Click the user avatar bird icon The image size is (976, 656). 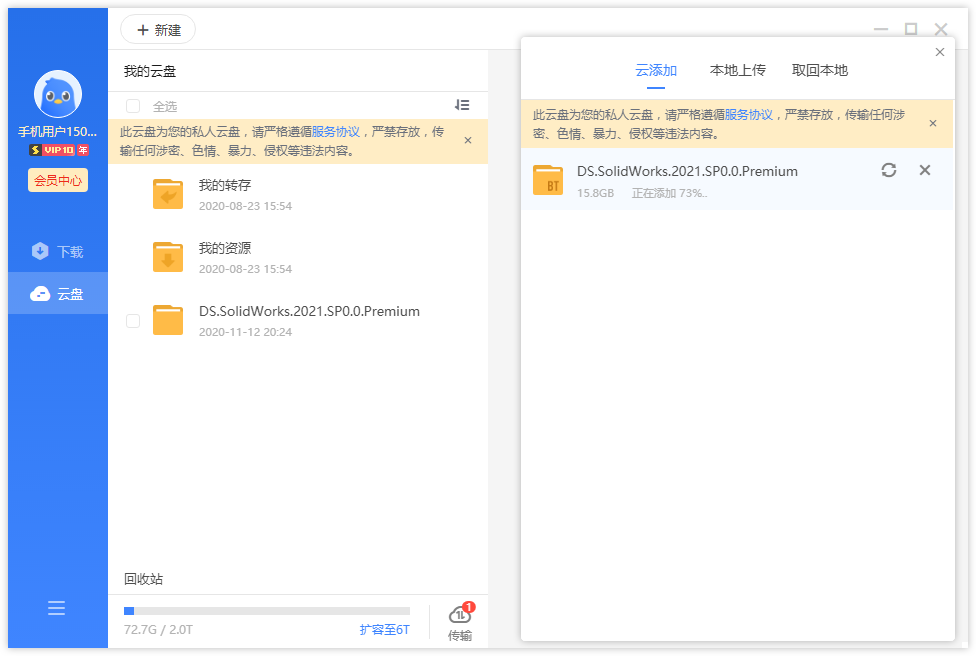[57, 94]
